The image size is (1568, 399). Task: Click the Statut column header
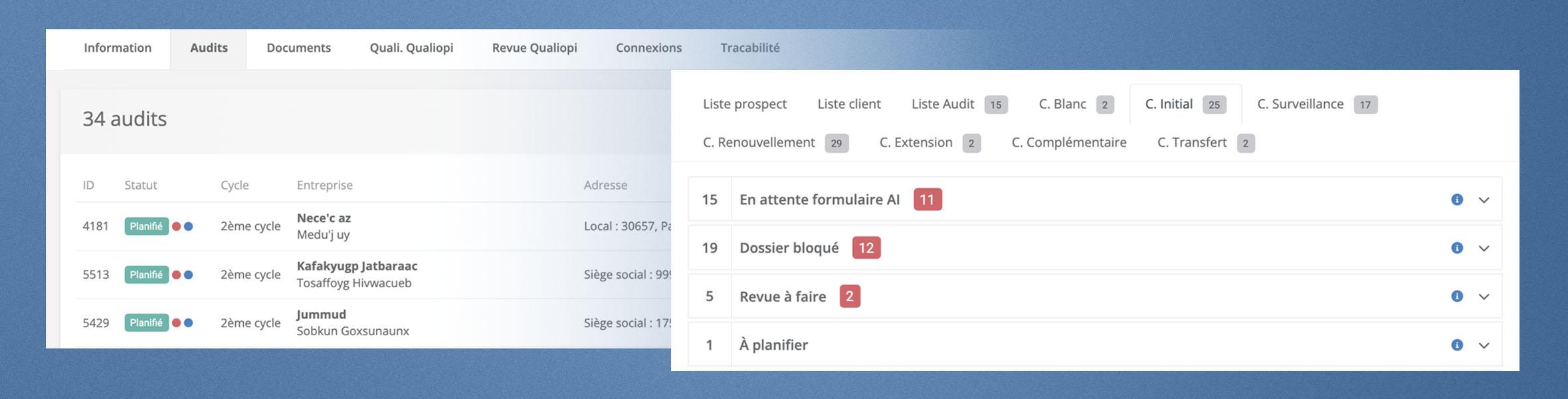click(140, 186)
